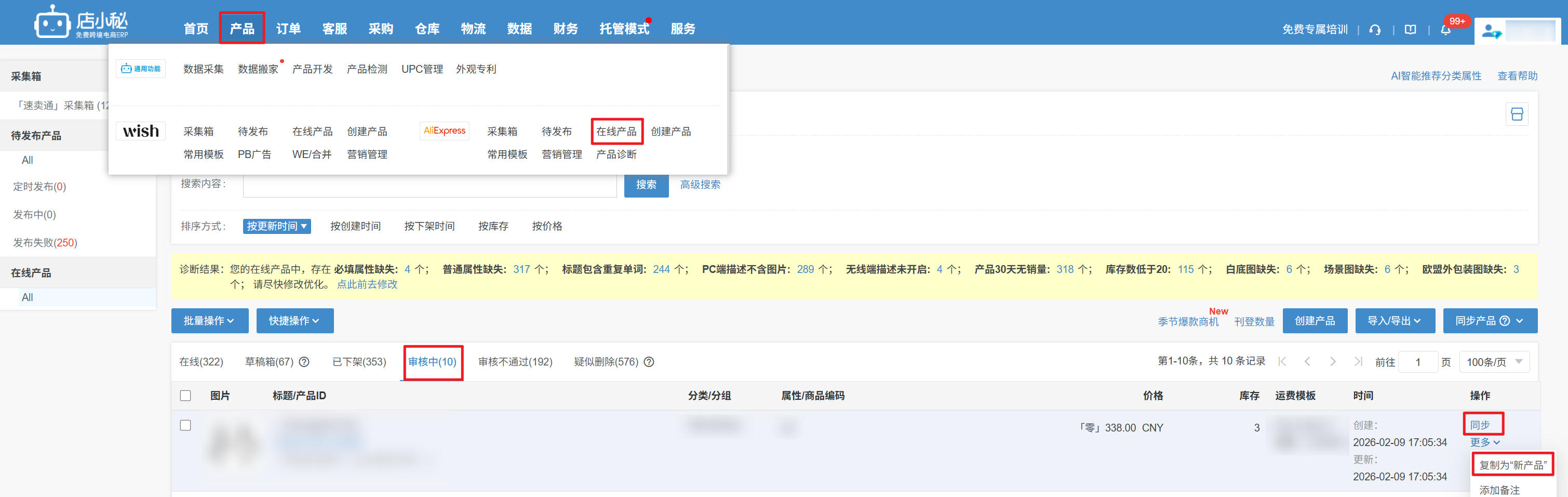
Task: Open the 快捷操作 dropdown
Action: (294, 321)
